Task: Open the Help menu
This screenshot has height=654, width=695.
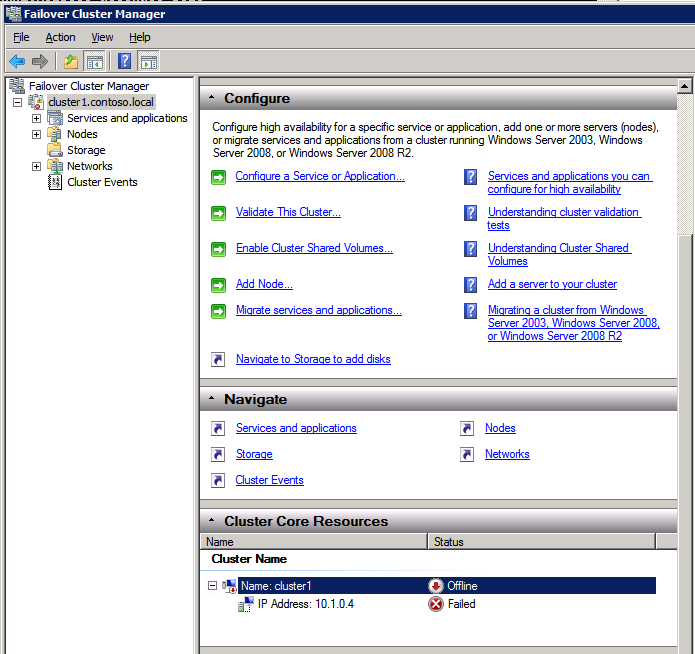Action: (x=140, y=37)
